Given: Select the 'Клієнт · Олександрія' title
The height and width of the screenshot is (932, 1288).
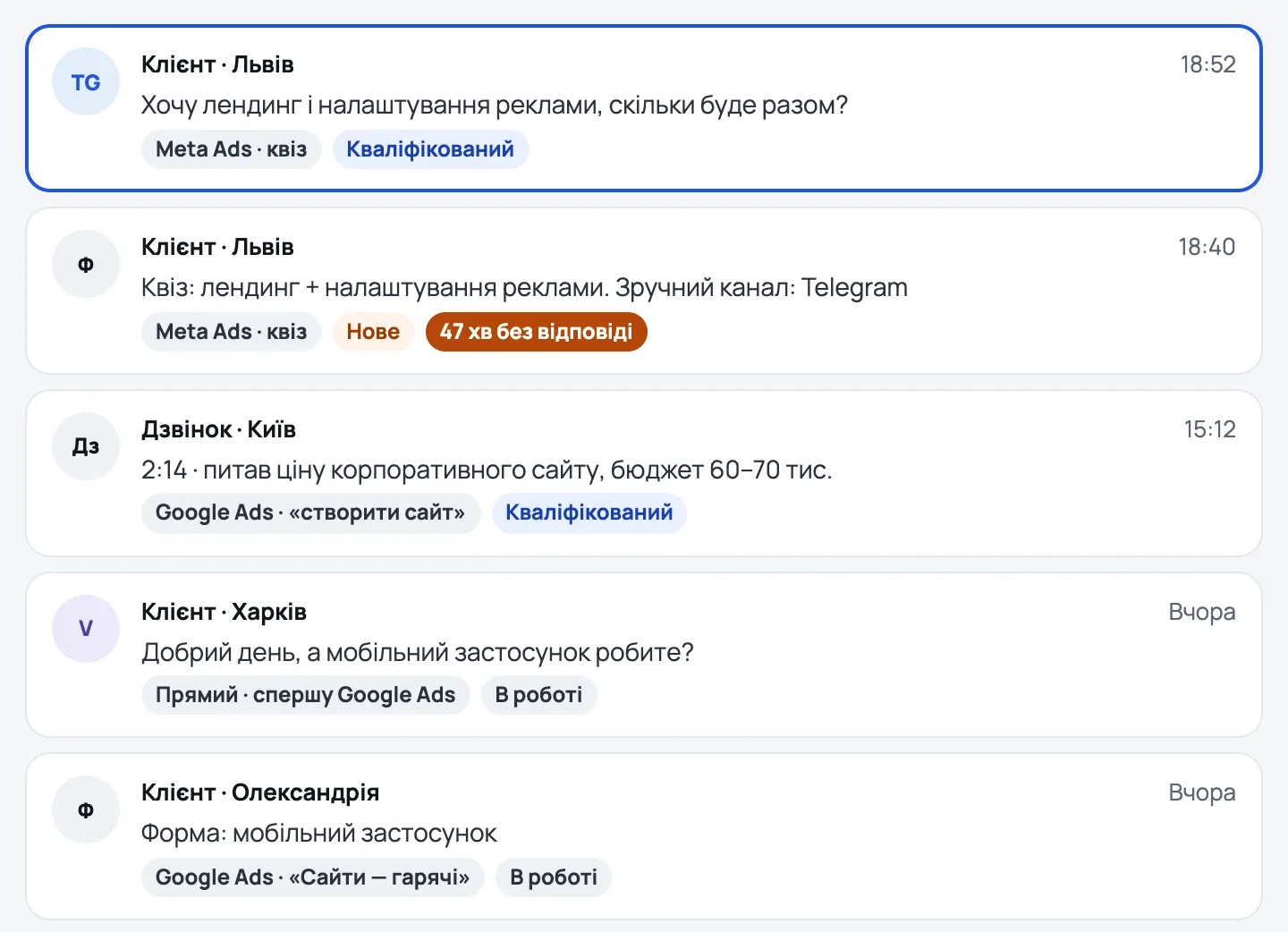Looking at the screenshot, I should coord(260,792).
